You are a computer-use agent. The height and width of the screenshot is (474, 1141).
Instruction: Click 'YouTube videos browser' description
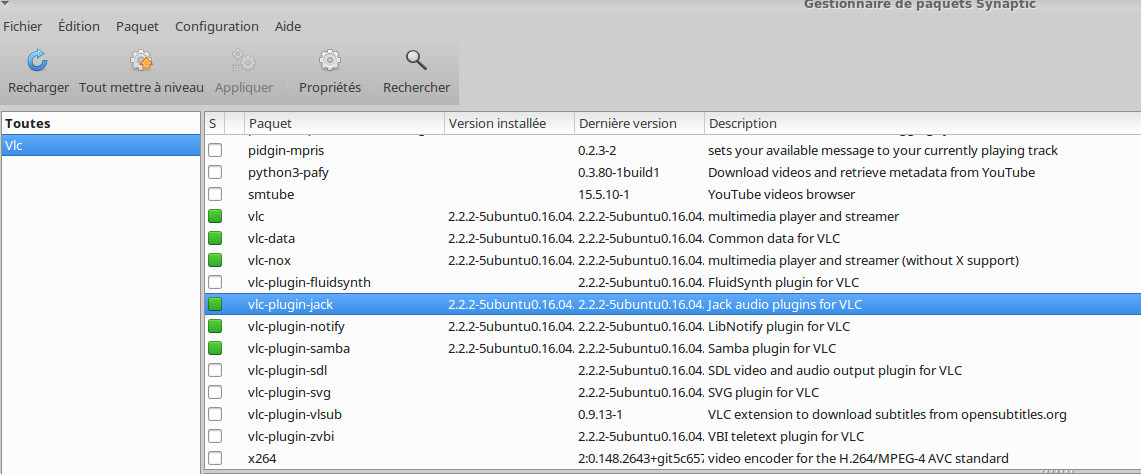pyautogui.click(x=781, y=194)
